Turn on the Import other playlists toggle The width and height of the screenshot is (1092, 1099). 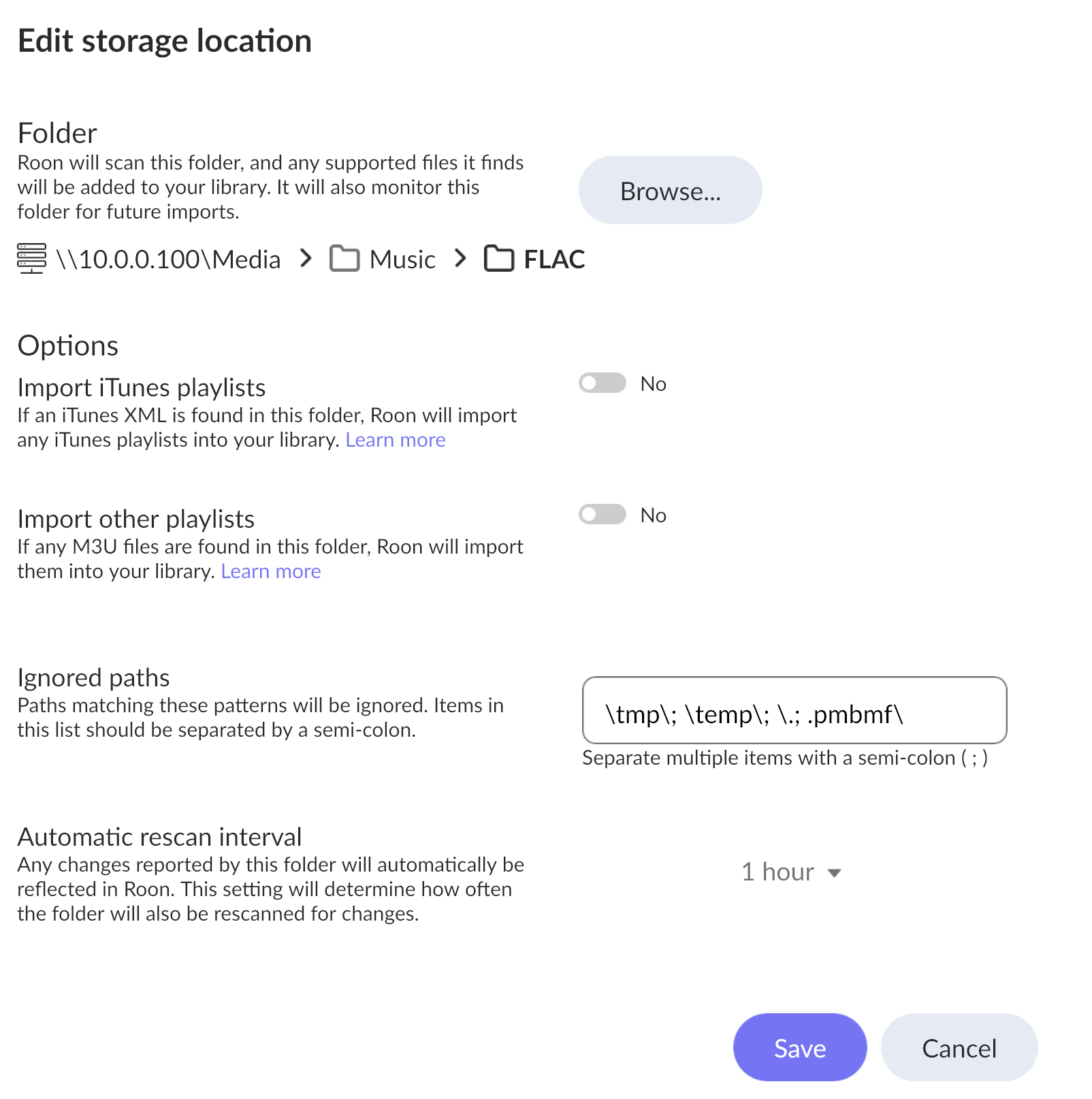tap(603, 515)
